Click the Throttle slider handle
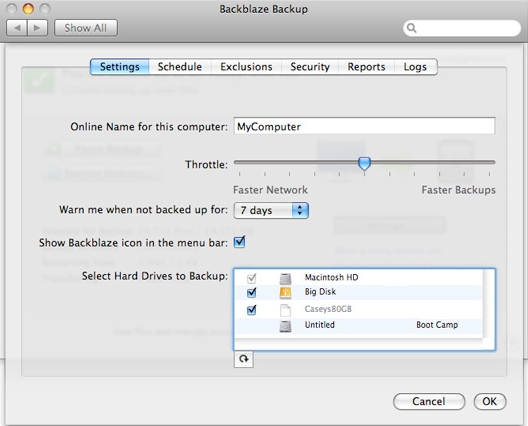 [x=364, y=163]
